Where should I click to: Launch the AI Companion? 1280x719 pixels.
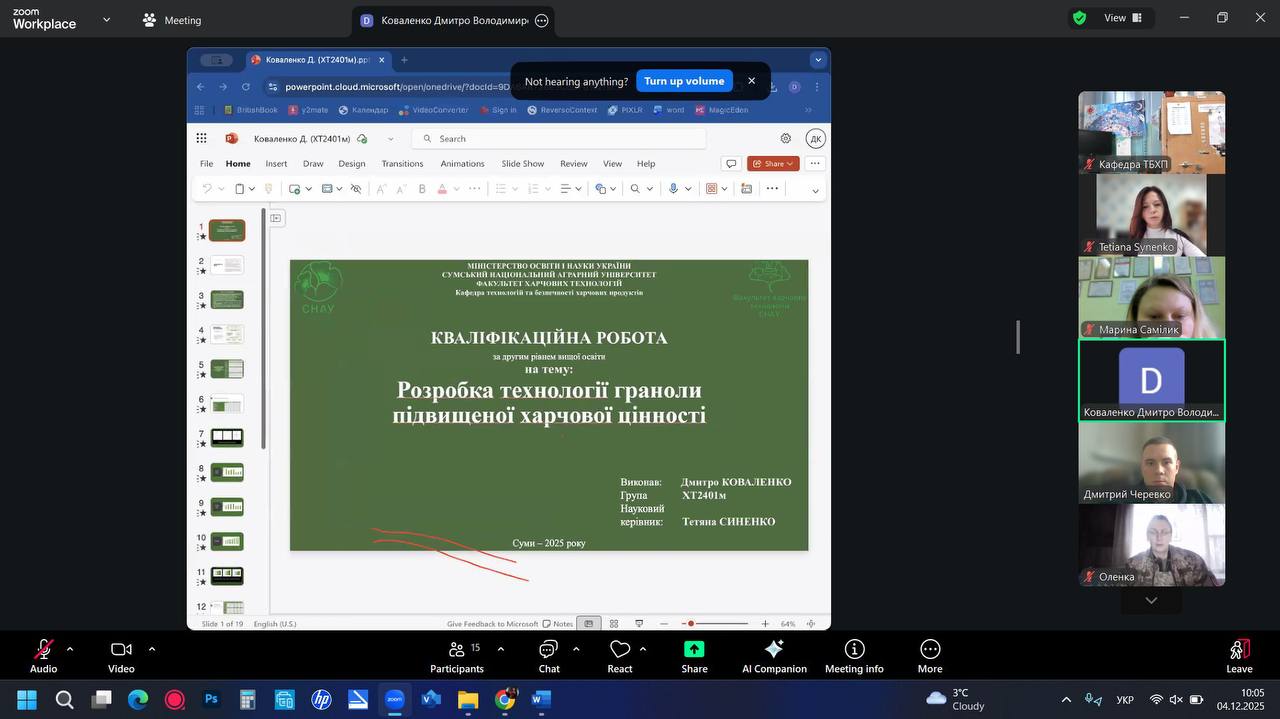pos(774,656)
